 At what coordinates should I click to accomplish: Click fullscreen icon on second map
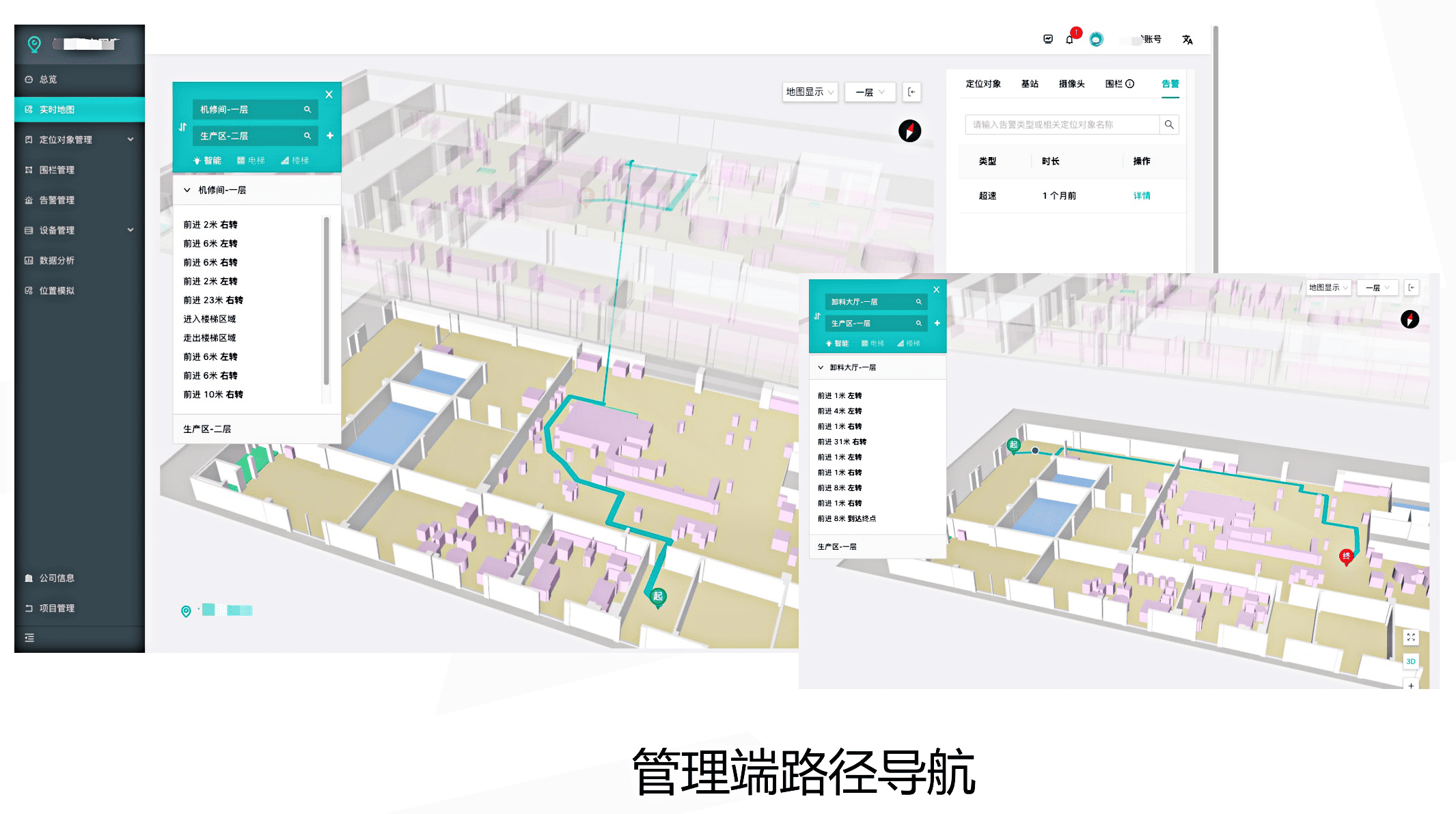[x=1410, y=637]
